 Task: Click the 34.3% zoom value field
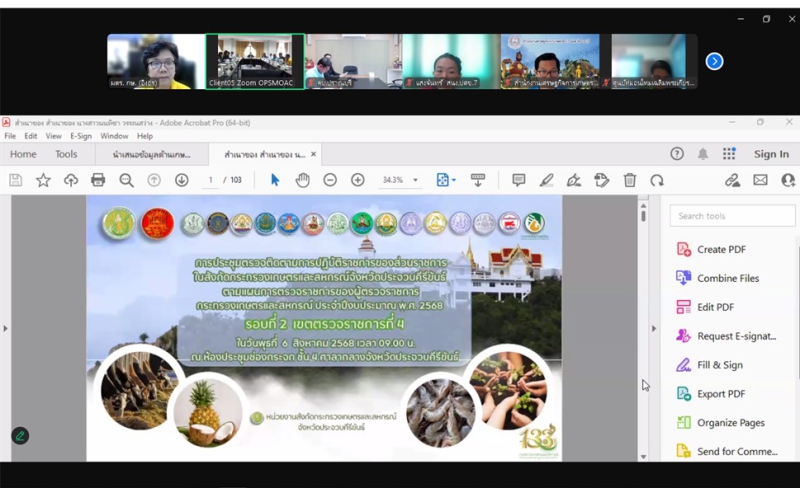(393, 180)
